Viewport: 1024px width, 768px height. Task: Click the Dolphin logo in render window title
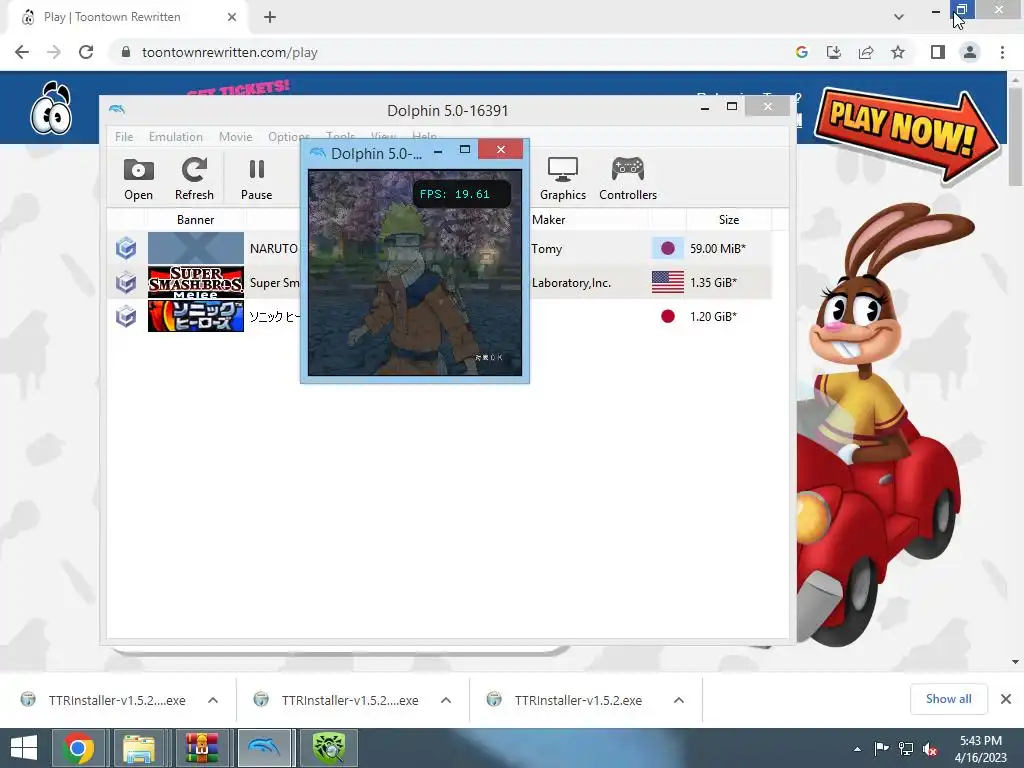click(317, 153)
